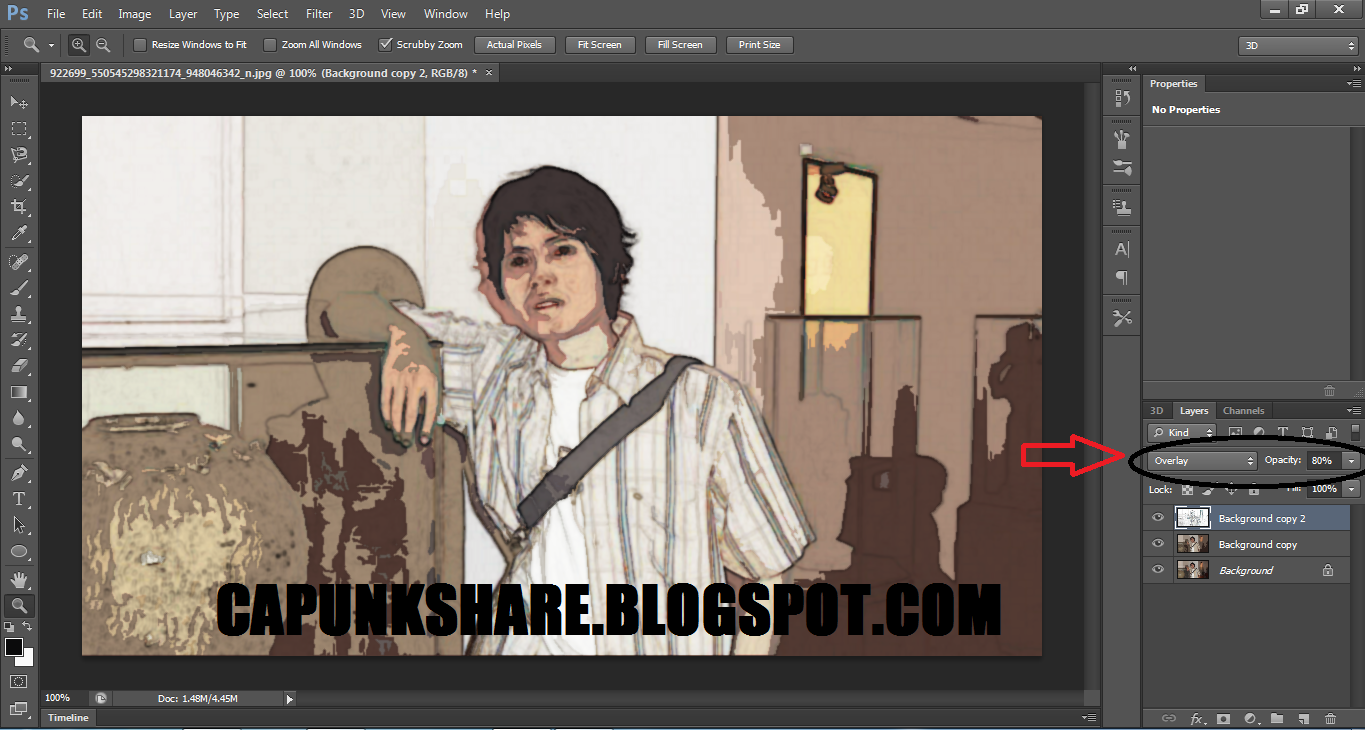Click the Create new layer icon
The image size is (1365, 730).
(x=1303, y=718)
